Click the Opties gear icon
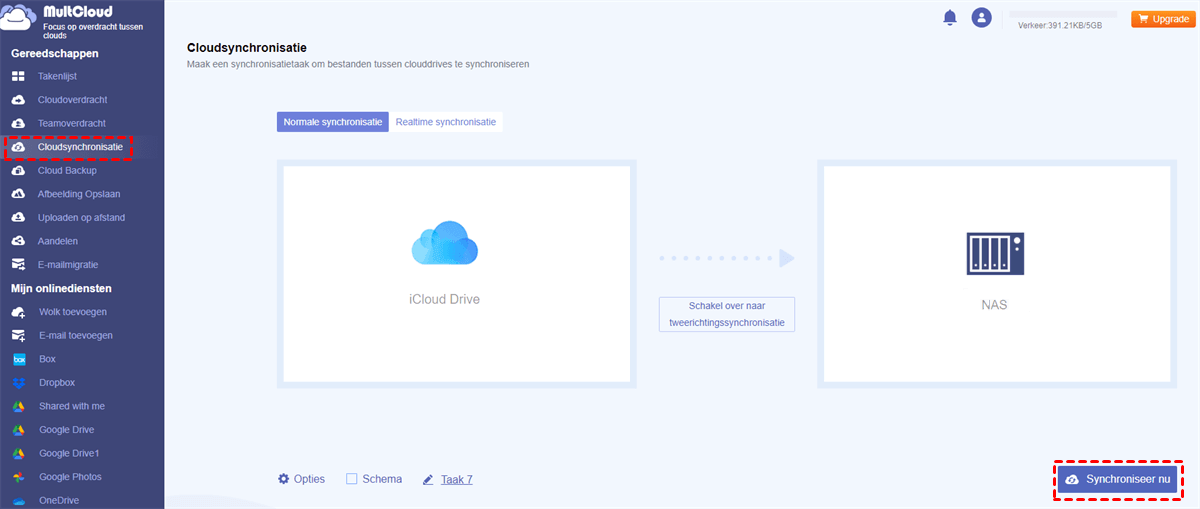Screen dimensions: 1200x509 pyautogui.click(x=283, y=479)
